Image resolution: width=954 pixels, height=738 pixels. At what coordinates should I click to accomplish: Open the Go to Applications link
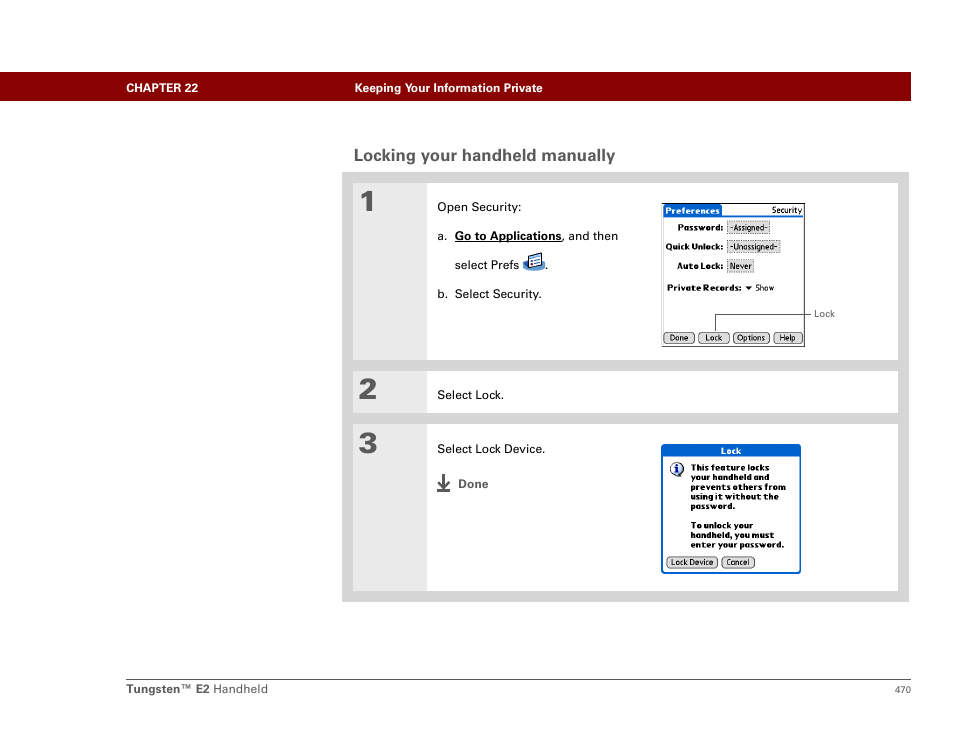[x=508, y=236]
